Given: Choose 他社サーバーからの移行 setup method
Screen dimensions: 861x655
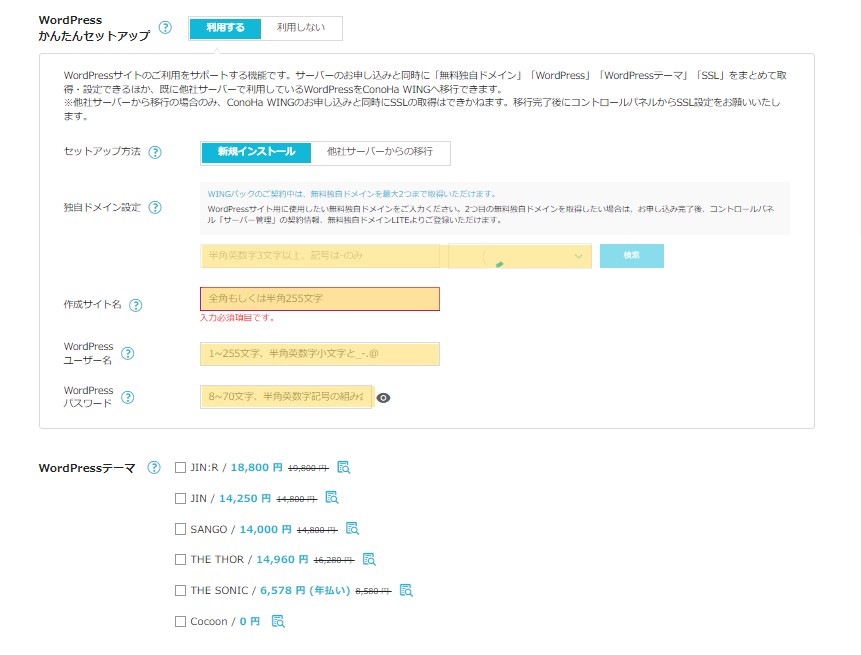Looking at the screenshot, I should (x=380, y=153).
